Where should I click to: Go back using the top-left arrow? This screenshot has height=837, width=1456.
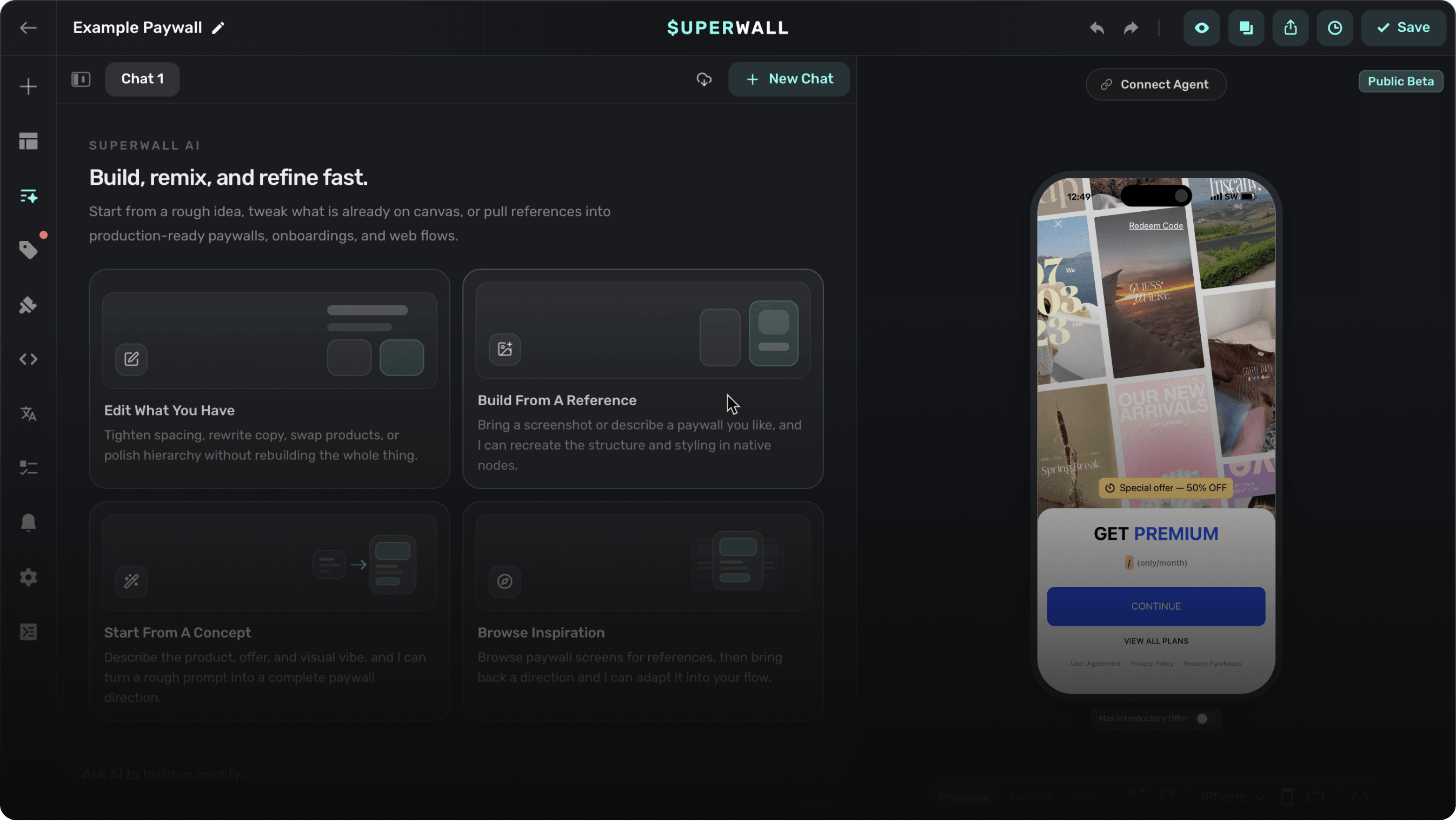tap(28, 28)
